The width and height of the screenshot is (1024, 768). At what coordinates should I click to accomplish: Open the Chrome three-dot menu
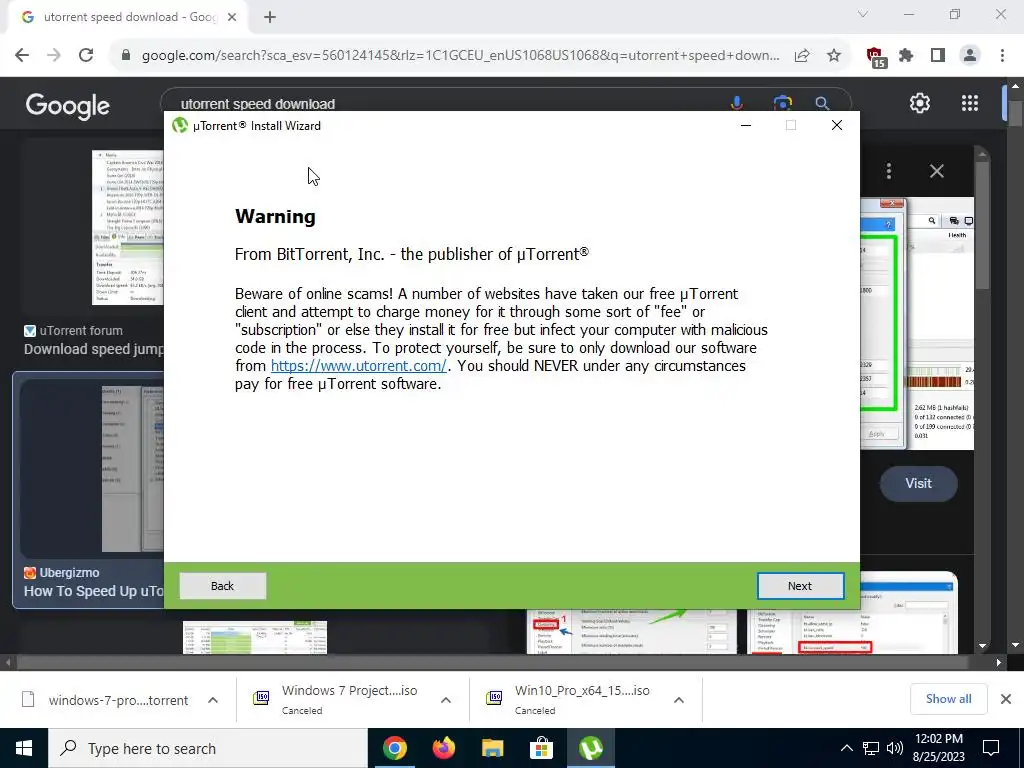pyautogui.click(x=1002, y=56)
